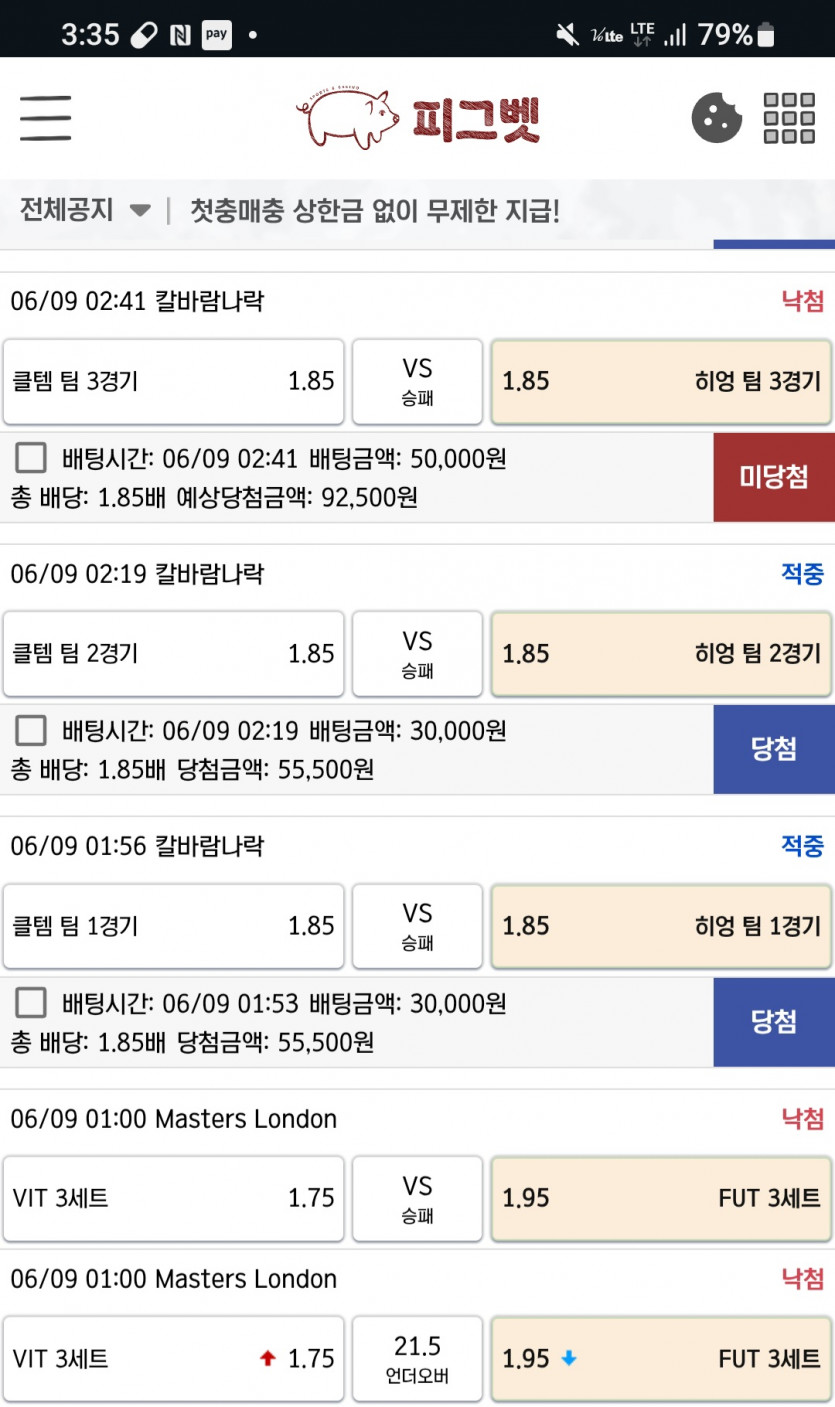Open the 첫충매충 notice banner text
This screenshot has width=835, height=1407.
pyautogui.click(x=375, y=211)
